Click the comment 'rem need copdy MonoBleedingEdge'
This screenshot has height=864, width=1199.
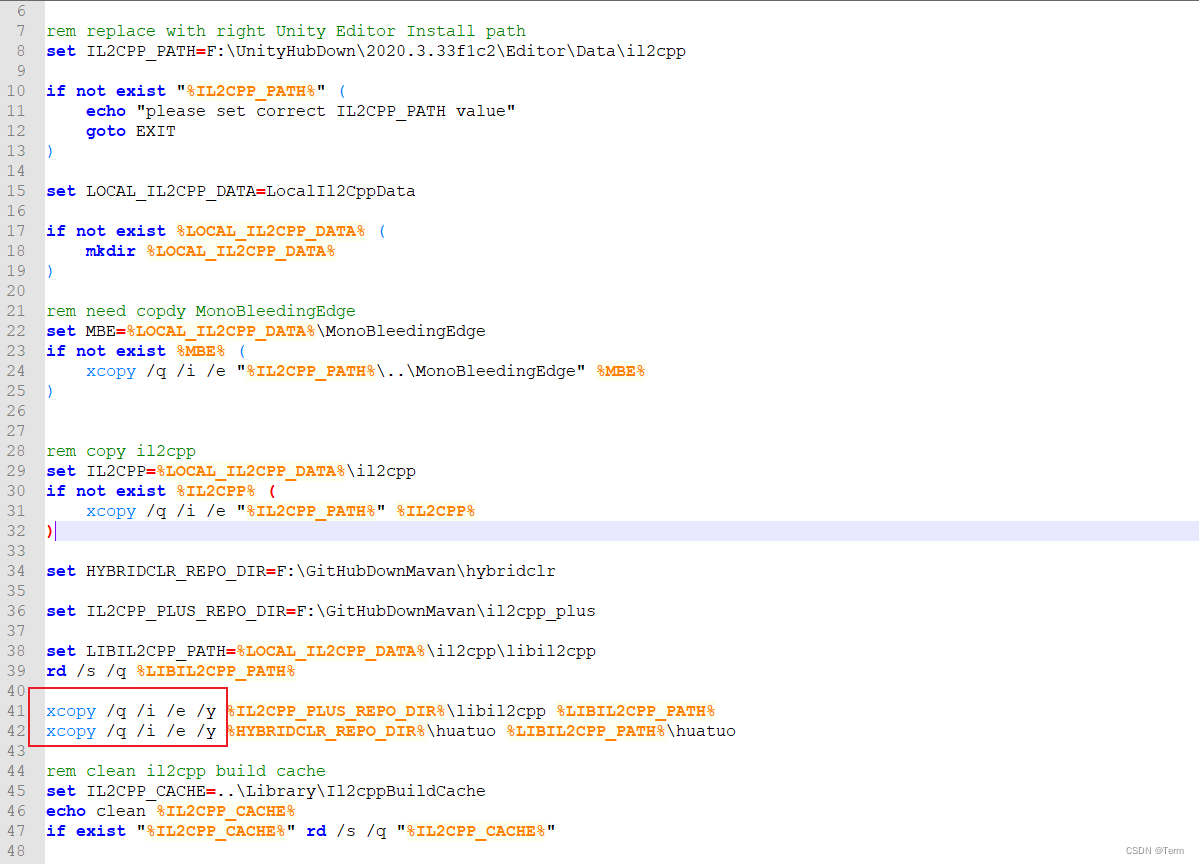click(x=201, y=311)
